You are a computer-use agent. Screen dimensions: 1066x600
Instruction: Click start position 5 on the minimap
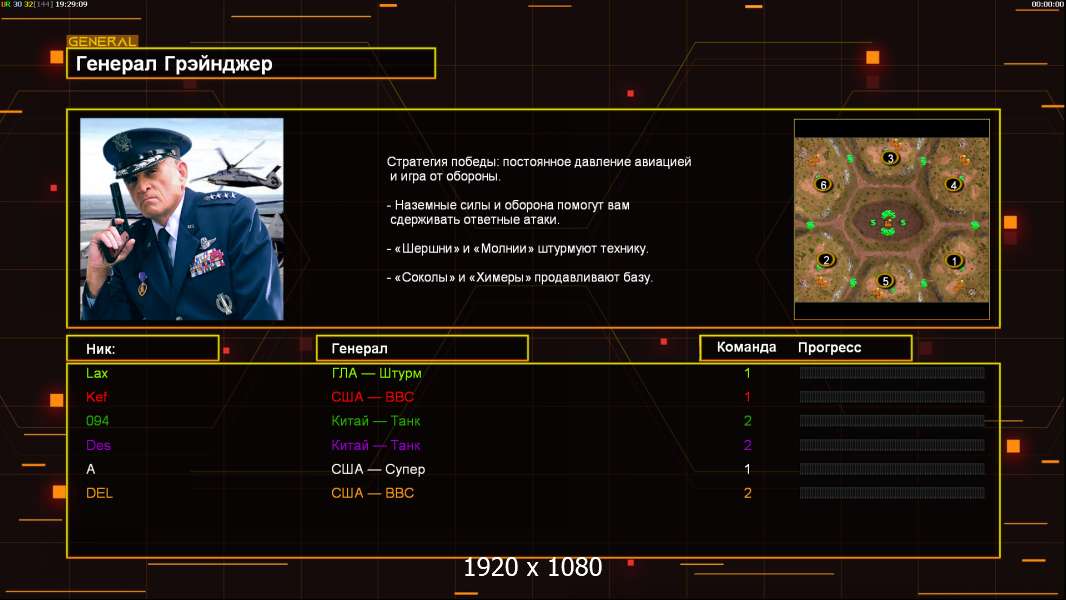(885, 281)
